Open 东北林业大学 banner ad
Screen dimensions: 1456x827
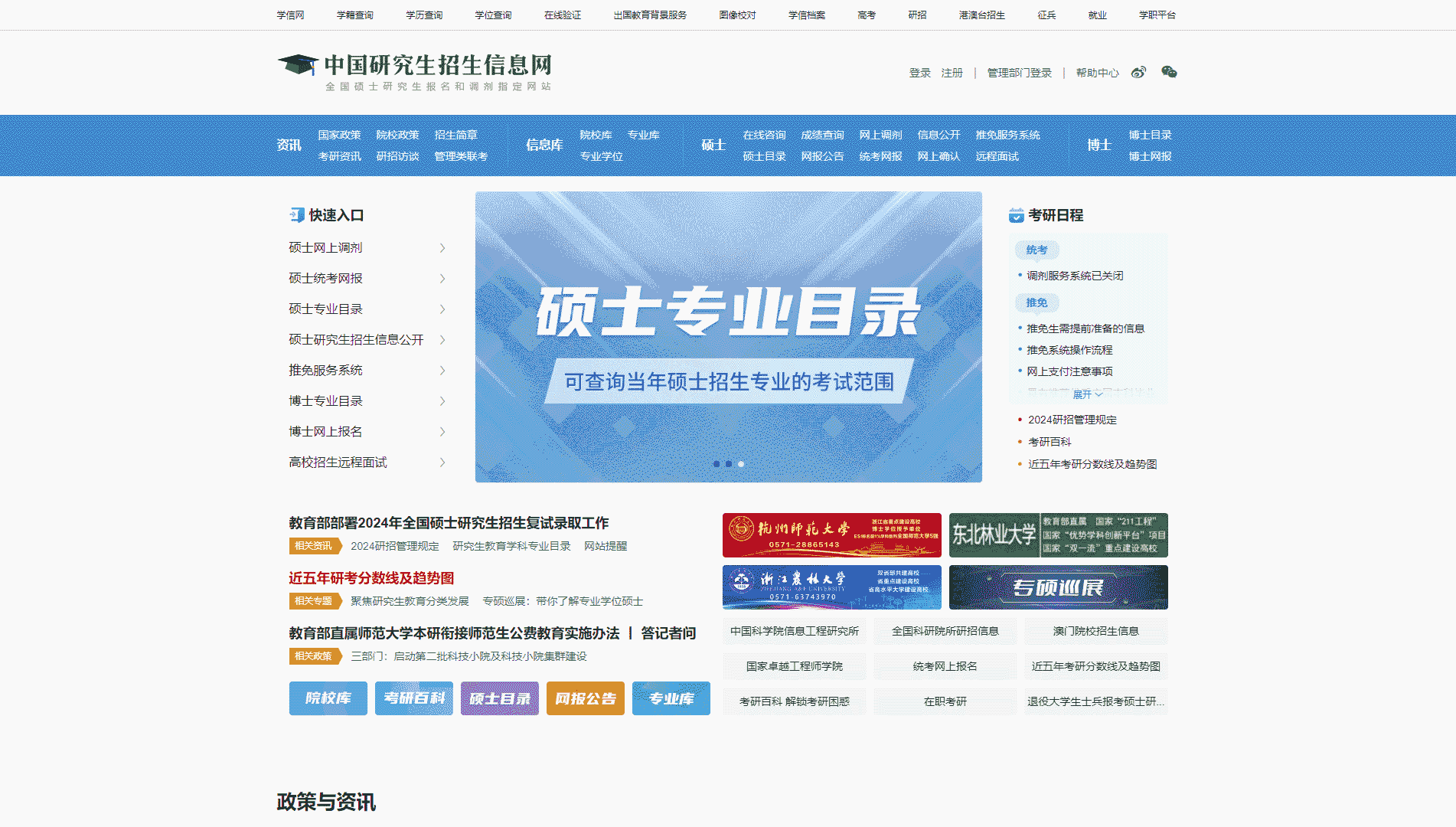(1059, 535)
